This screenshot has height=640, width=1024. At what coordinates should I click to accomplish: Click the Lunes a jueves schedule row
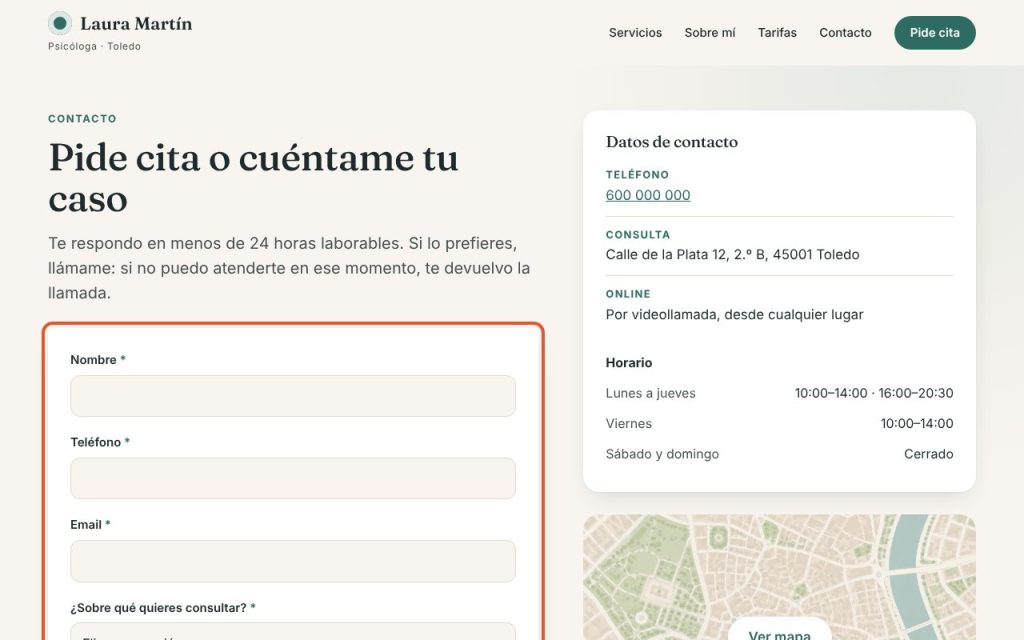(x=779, y=393)
